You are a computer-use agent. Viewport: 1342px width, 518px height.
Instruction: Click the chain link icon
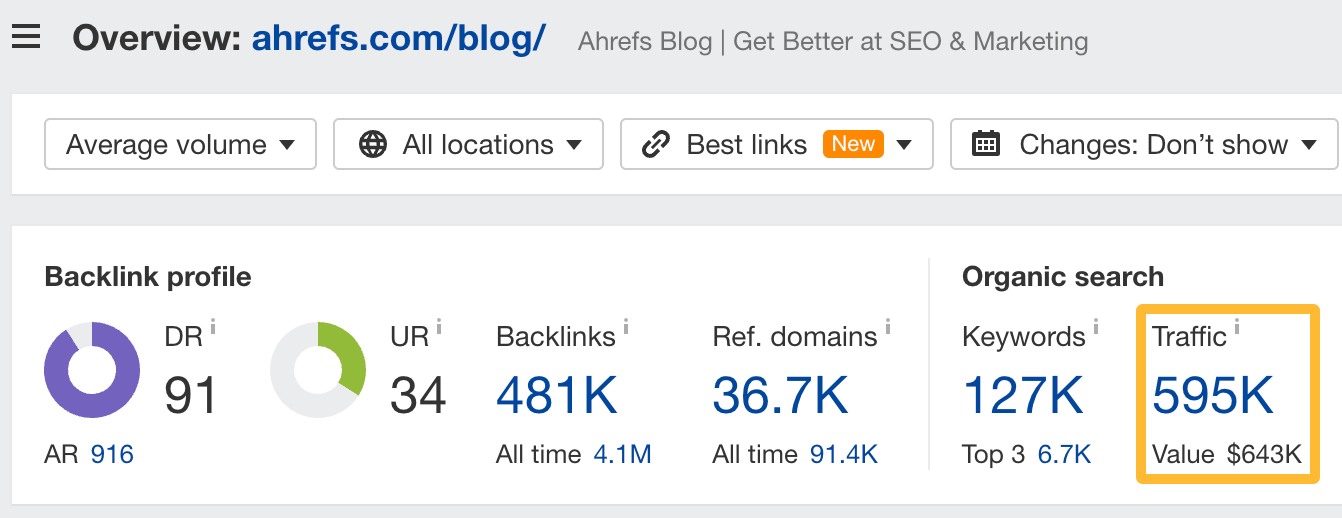point(655,145)
